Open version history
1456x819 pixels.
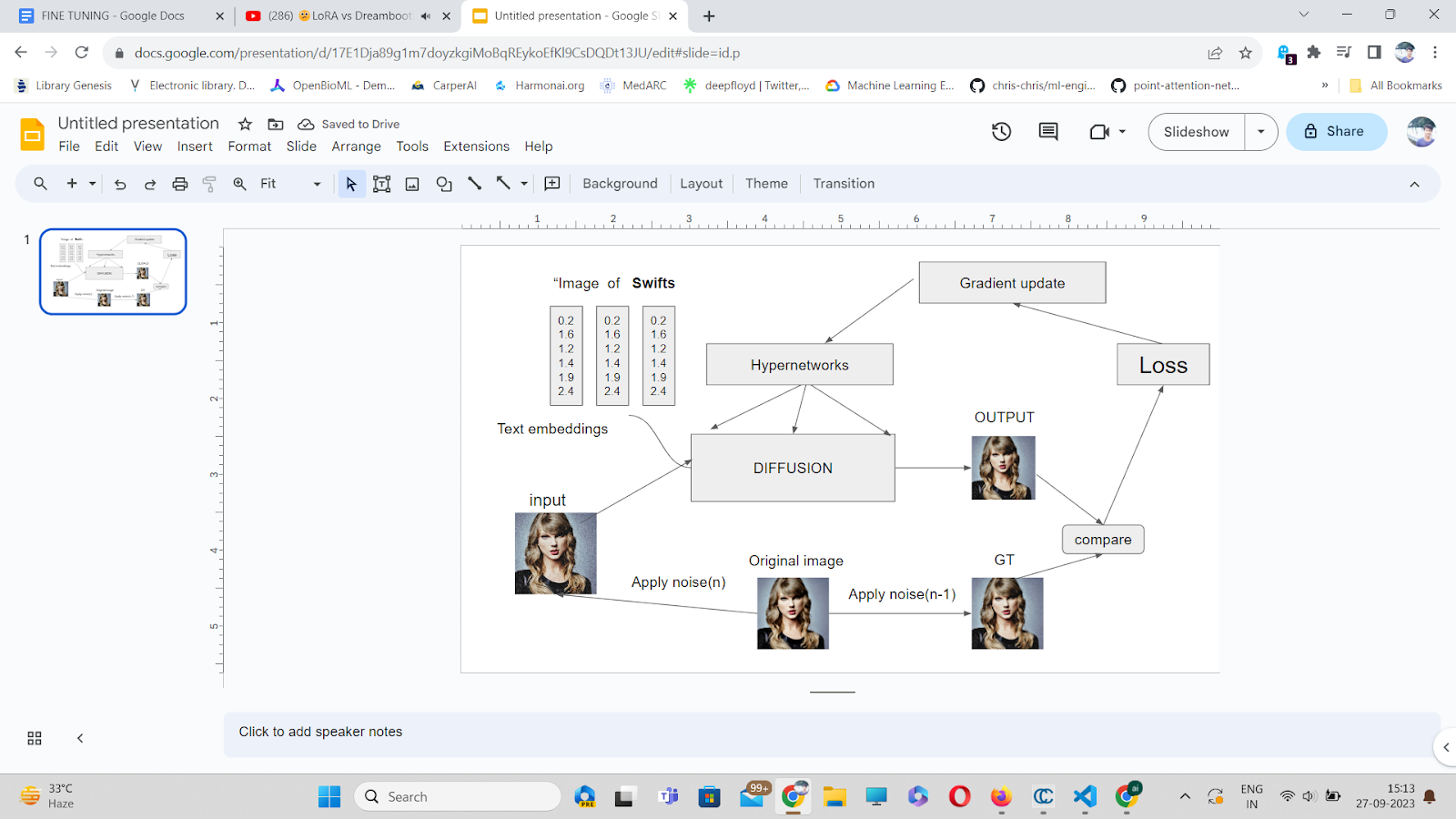(1001, 131)
